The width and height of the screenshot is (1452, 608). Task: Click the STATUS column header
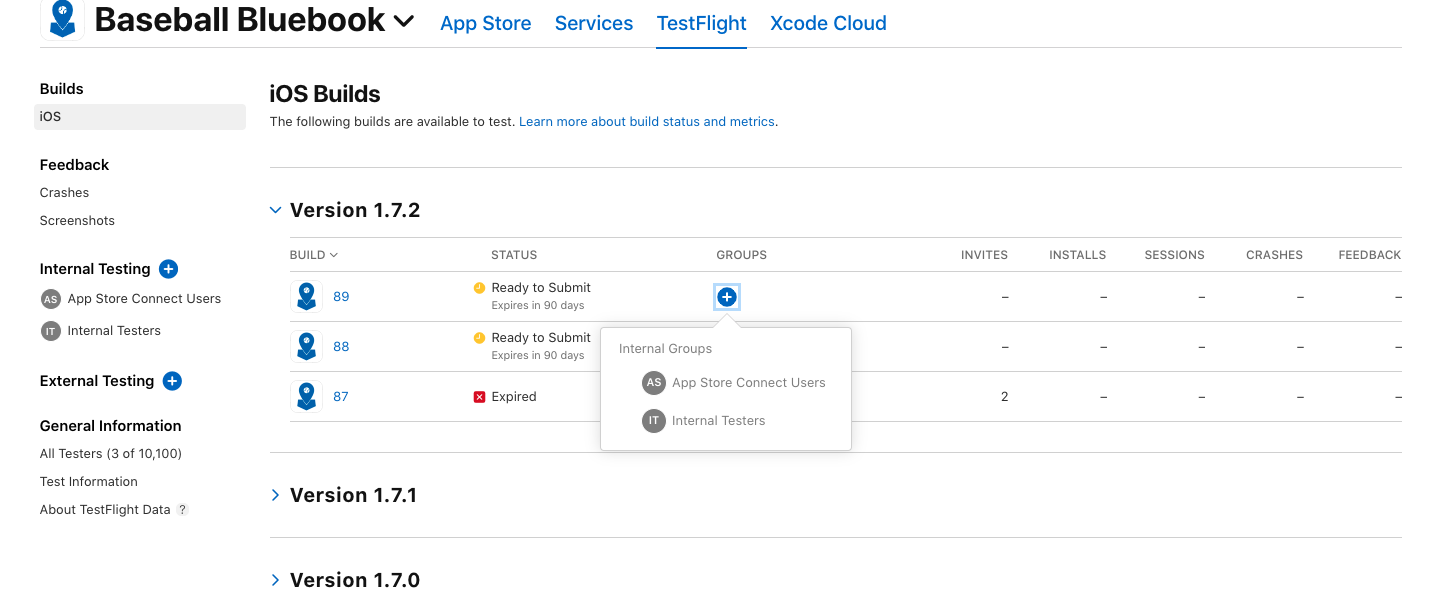[x=514, y=255]
